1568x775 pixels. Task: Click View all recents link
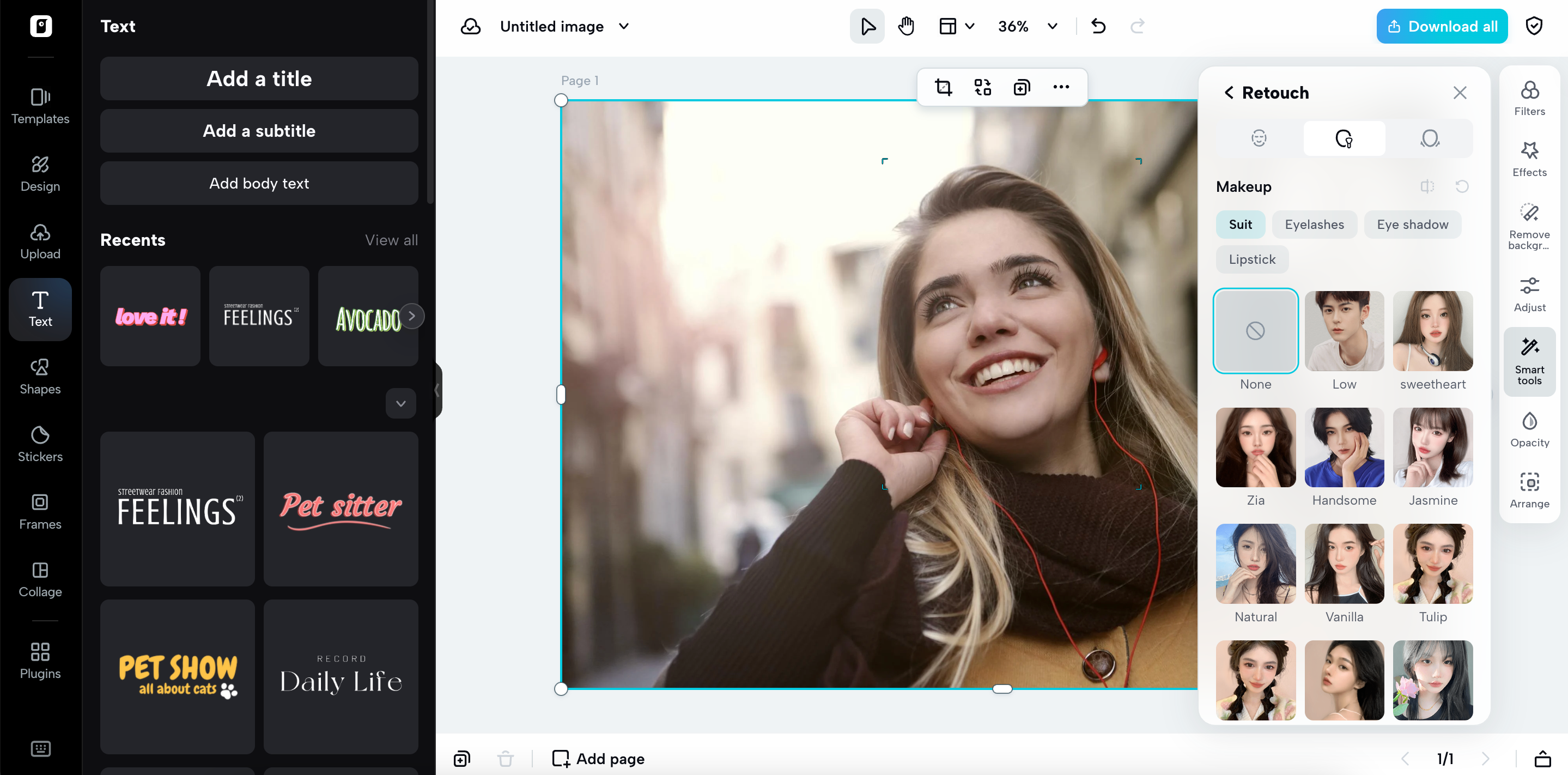(391, 240)
